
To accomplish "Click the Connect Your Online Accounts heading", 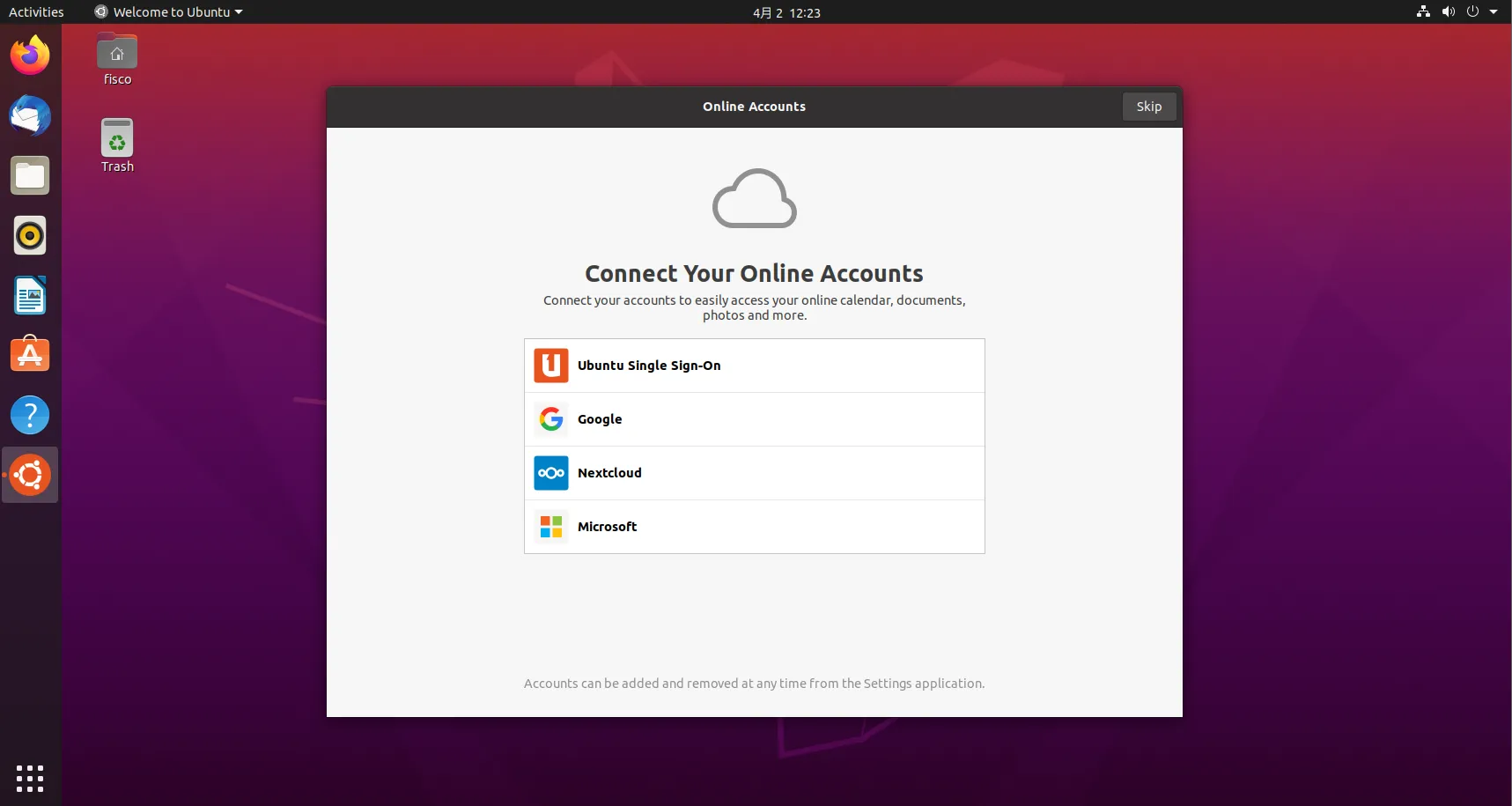I will tap(755, 273).
